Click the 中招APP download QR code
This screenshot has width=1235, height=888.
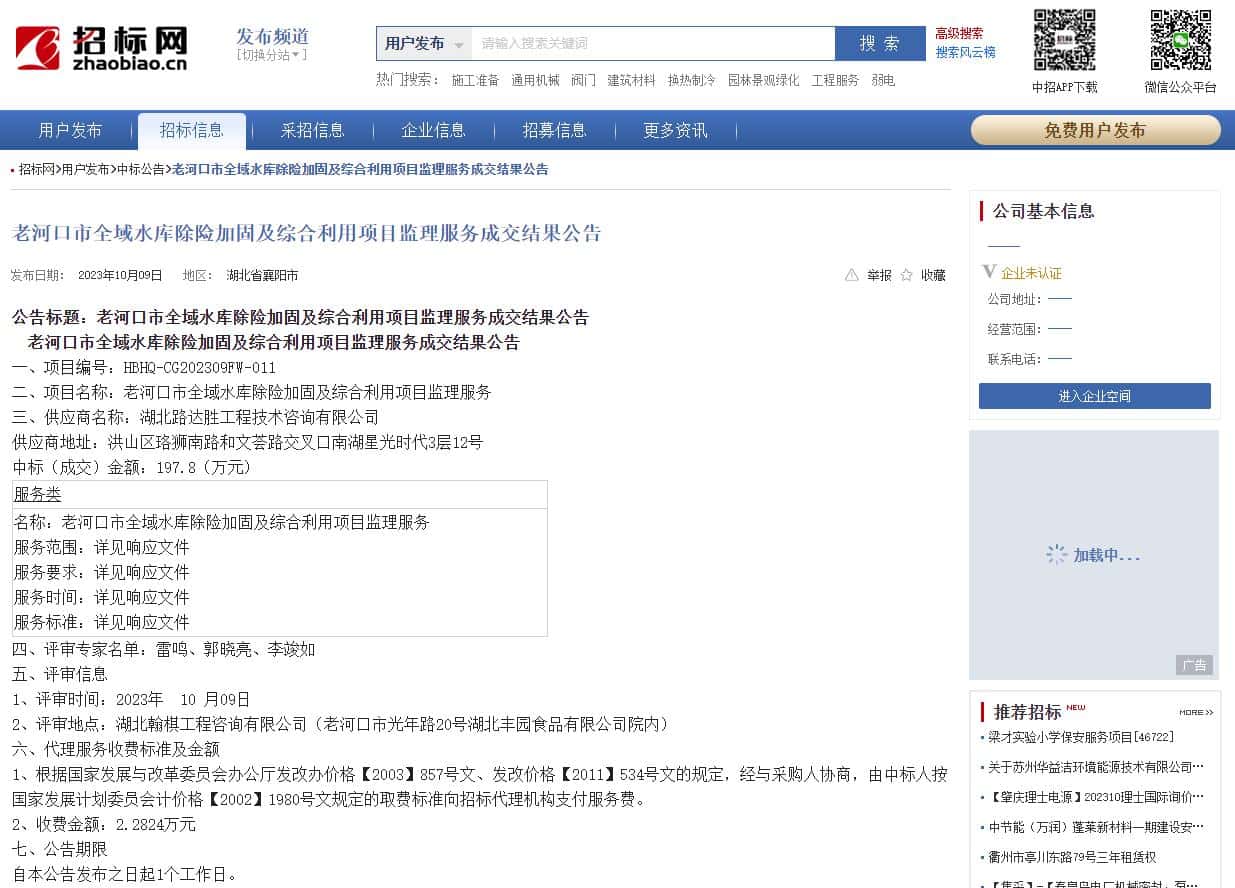click(1064, 40)
